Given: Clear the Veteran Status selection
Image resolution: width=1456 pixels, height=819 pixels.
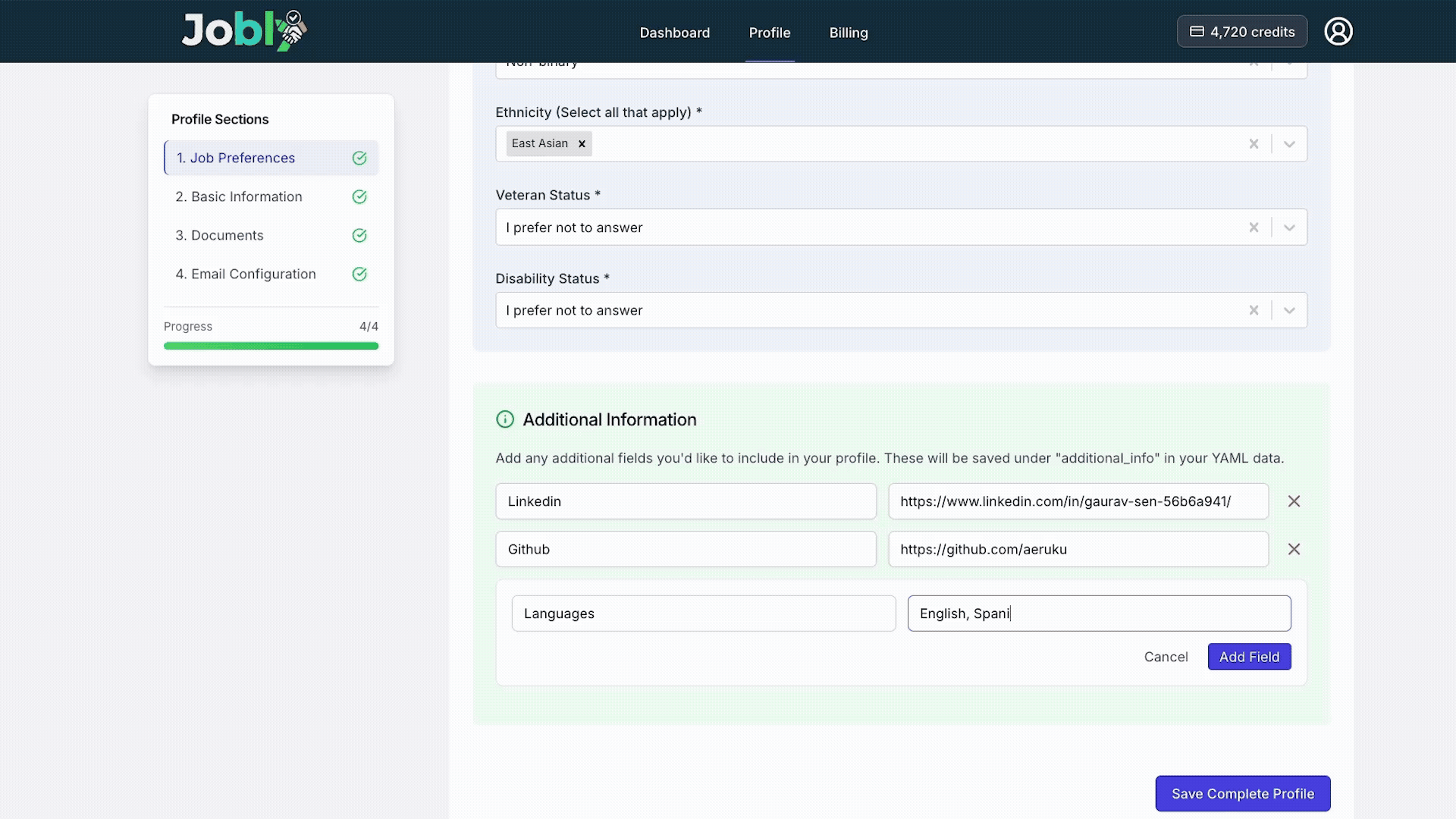Looking at the screenshot, I should (x=1254, y=227).
